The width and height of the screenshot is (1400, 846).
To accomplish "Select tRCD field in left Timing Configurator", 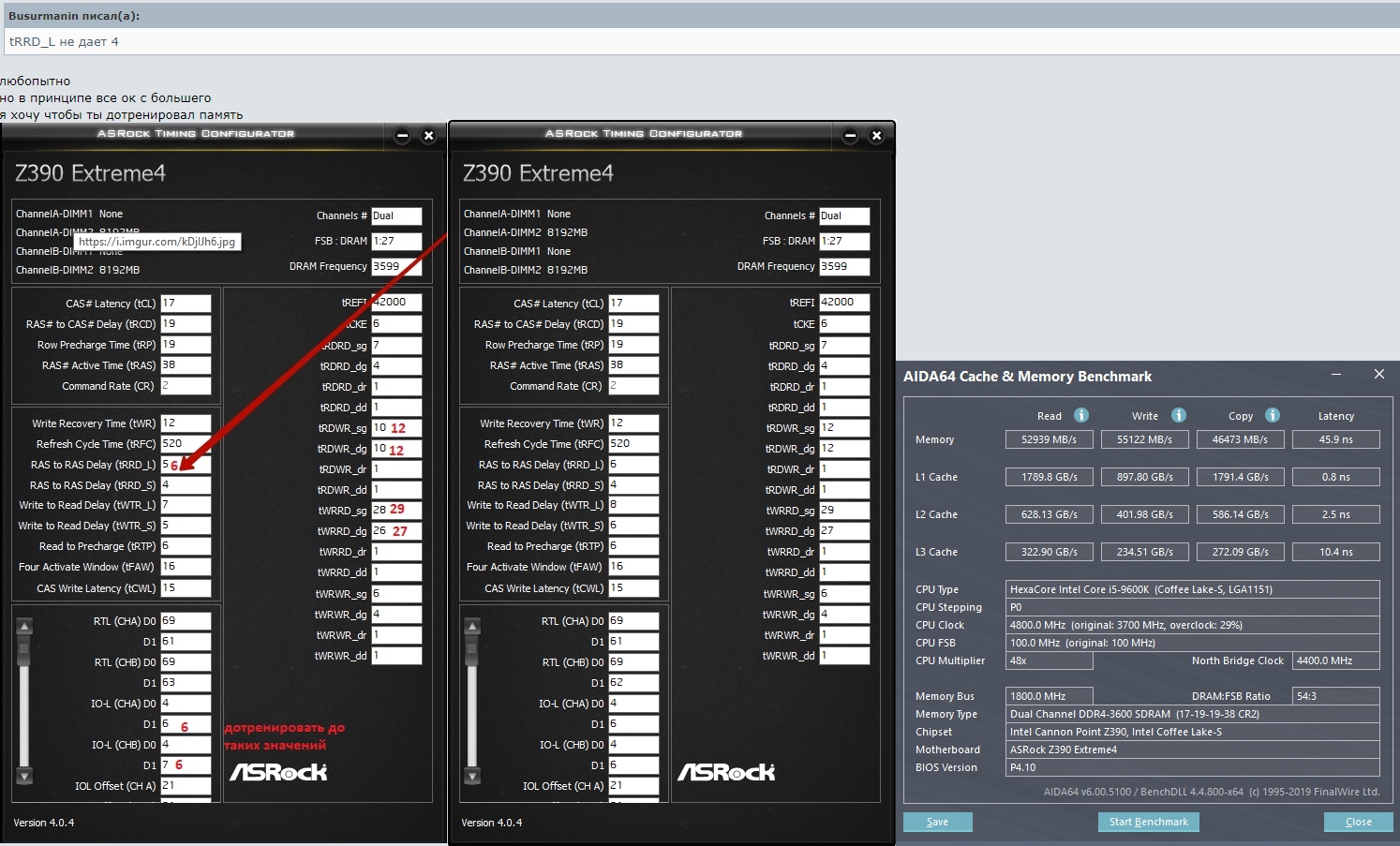I will pyautogui.click(x=186, y=324).
